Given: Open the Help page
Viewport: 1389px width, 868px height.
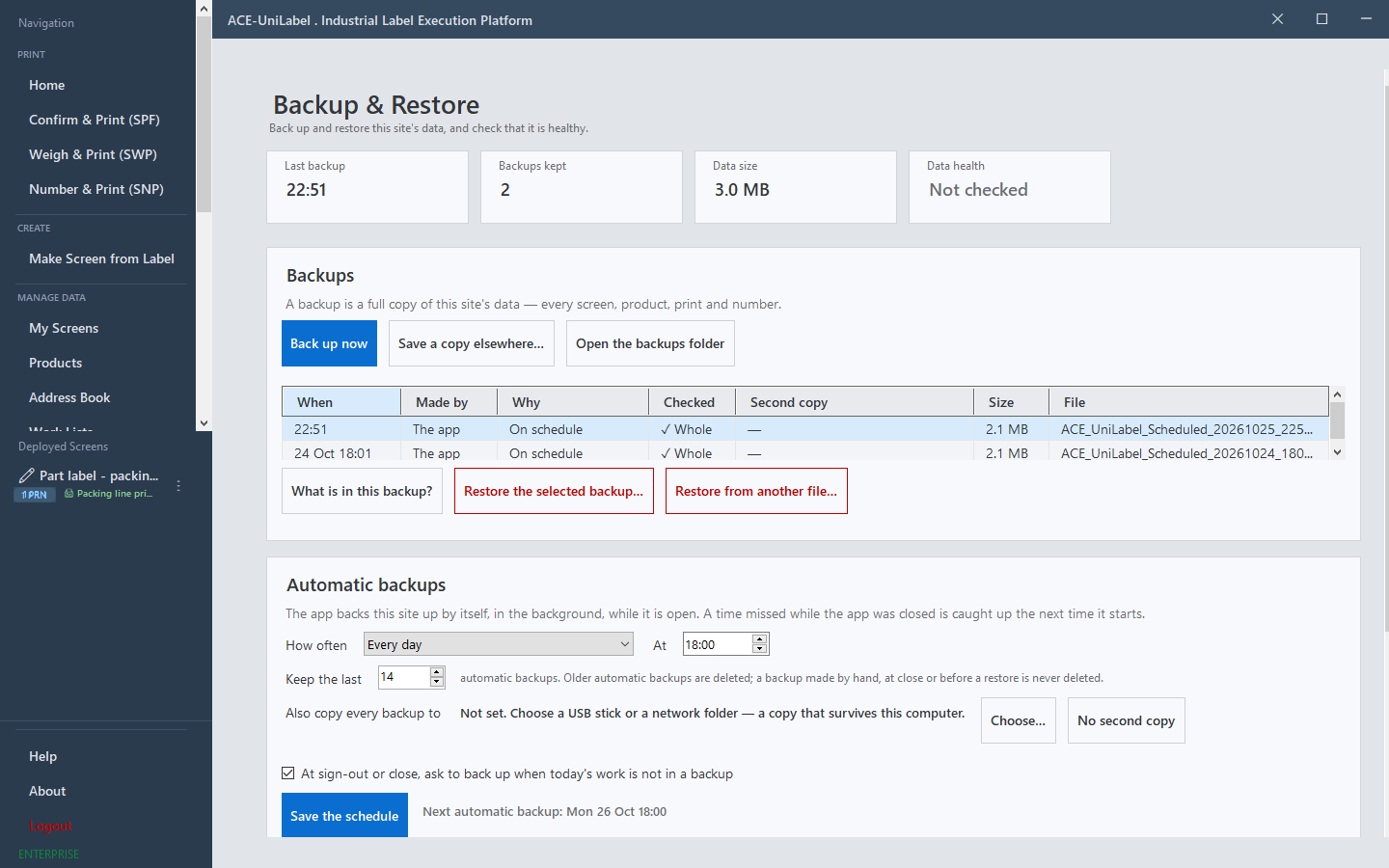Looking at the screenshot, I should tap(42, 756).
